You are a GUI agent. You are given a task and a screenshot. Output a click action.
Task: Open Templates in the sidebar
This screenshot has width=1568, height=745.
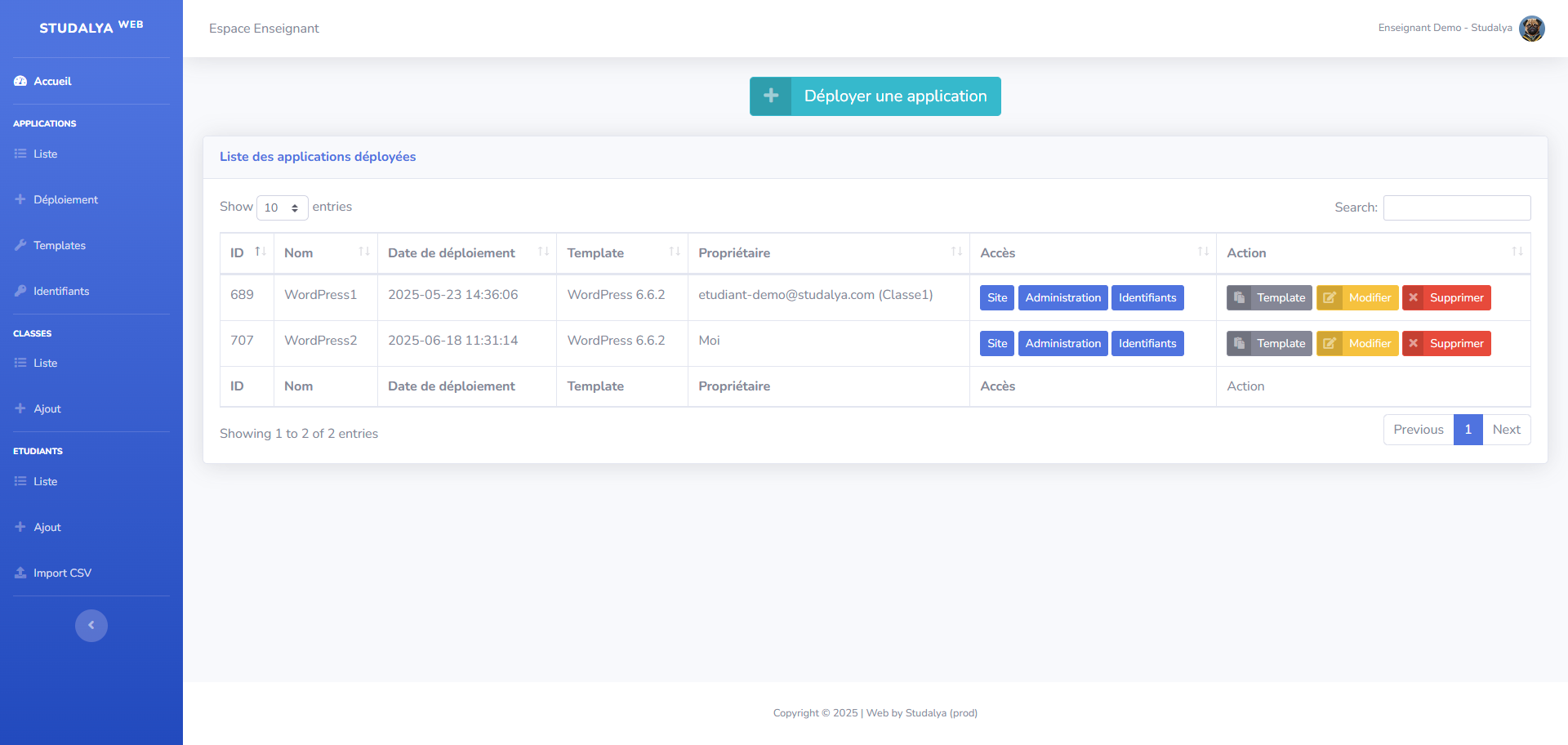[x=59, y=245]
